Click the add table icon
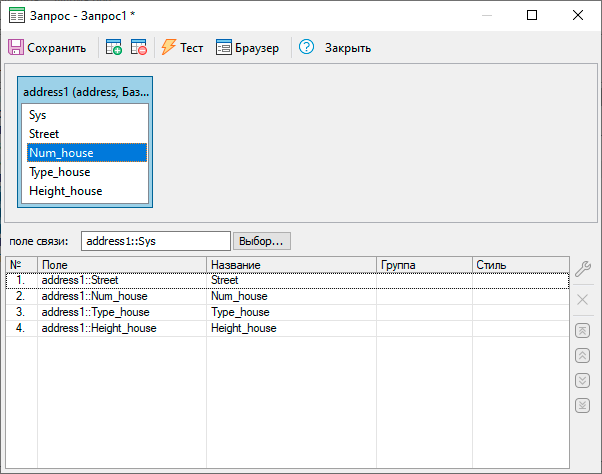Screen dimensions: 602x474 coord(114,47)
